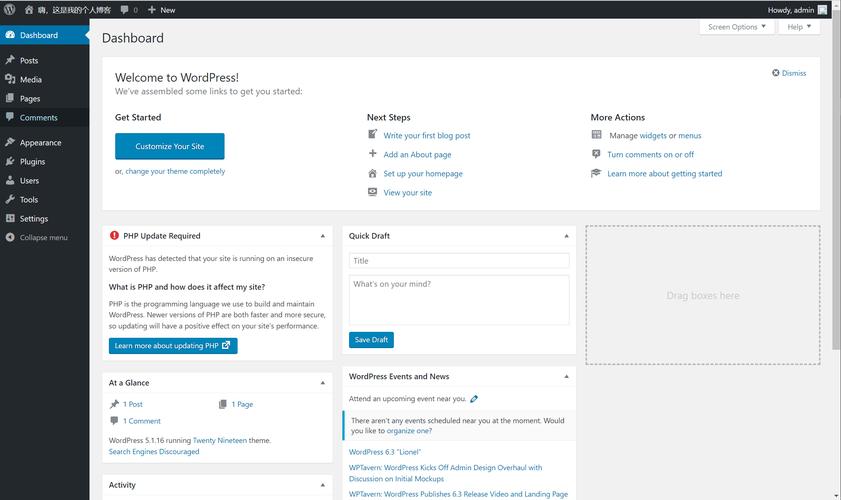Click the What's on your mind text area

(x=459, y=300)
